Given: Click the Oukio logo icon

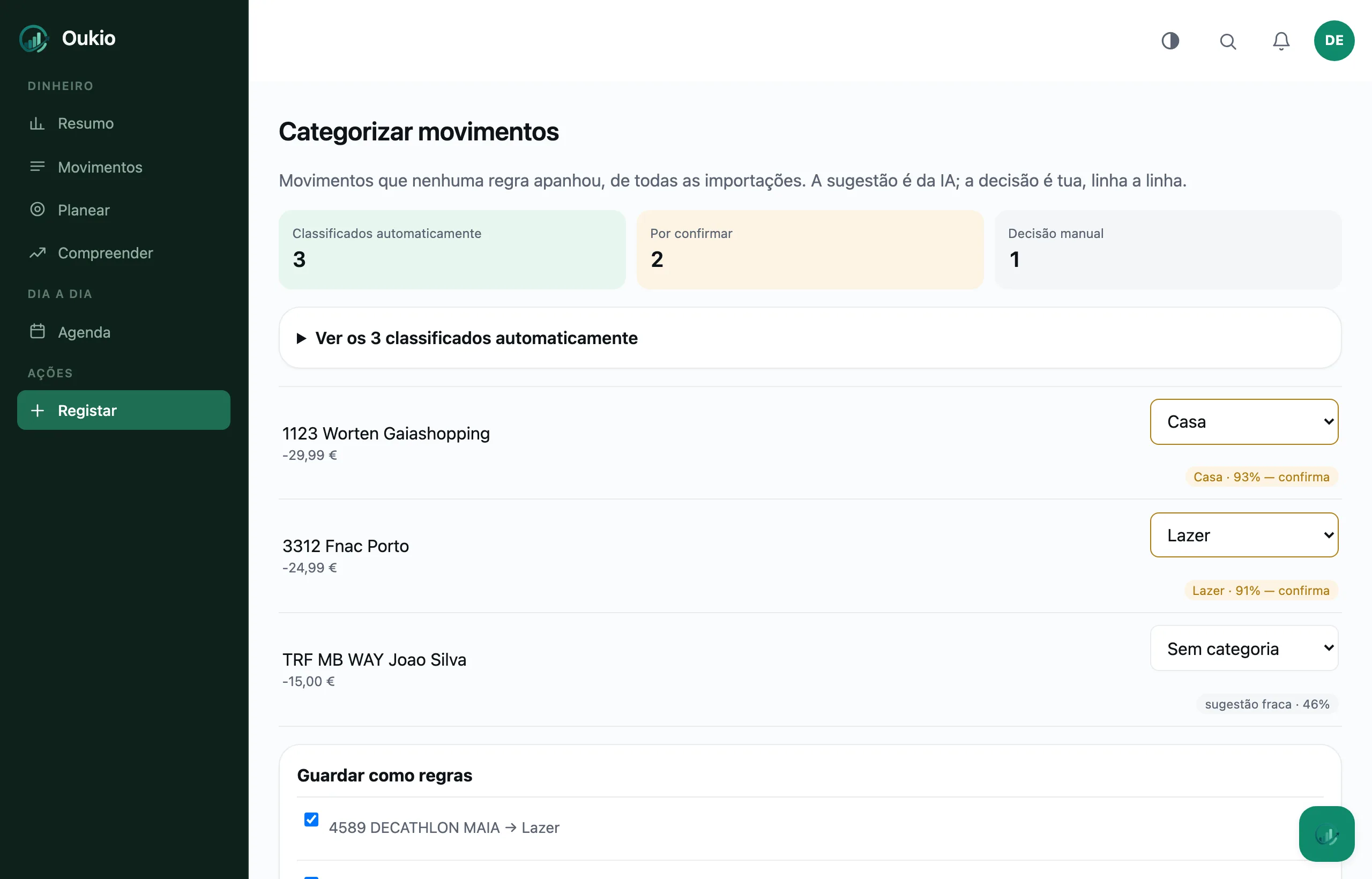Looking at the screenshot, I should point(34,39).
